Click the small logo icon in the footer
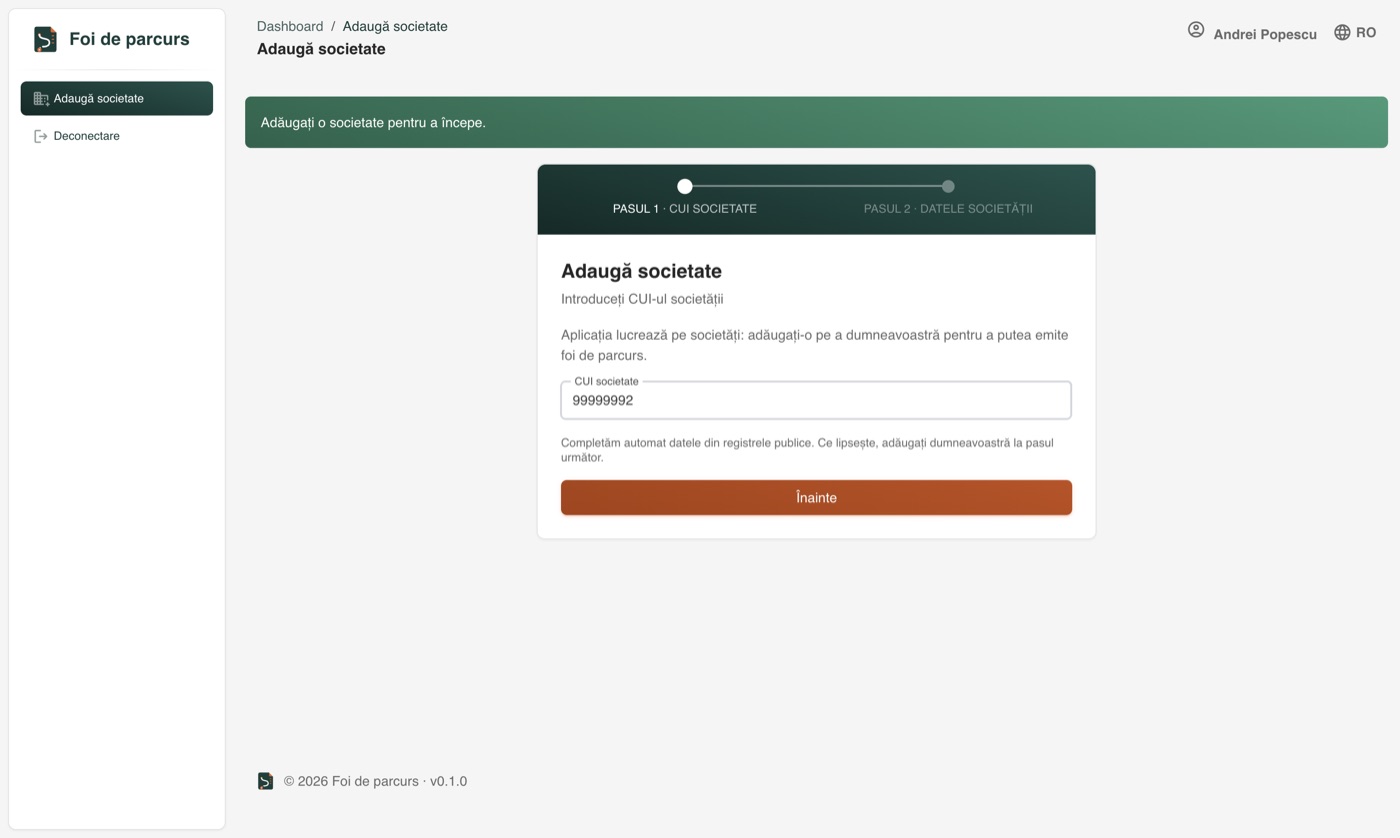Image resolution: width=1400 pixels, height=838 pixels. [x=265, y=781]
